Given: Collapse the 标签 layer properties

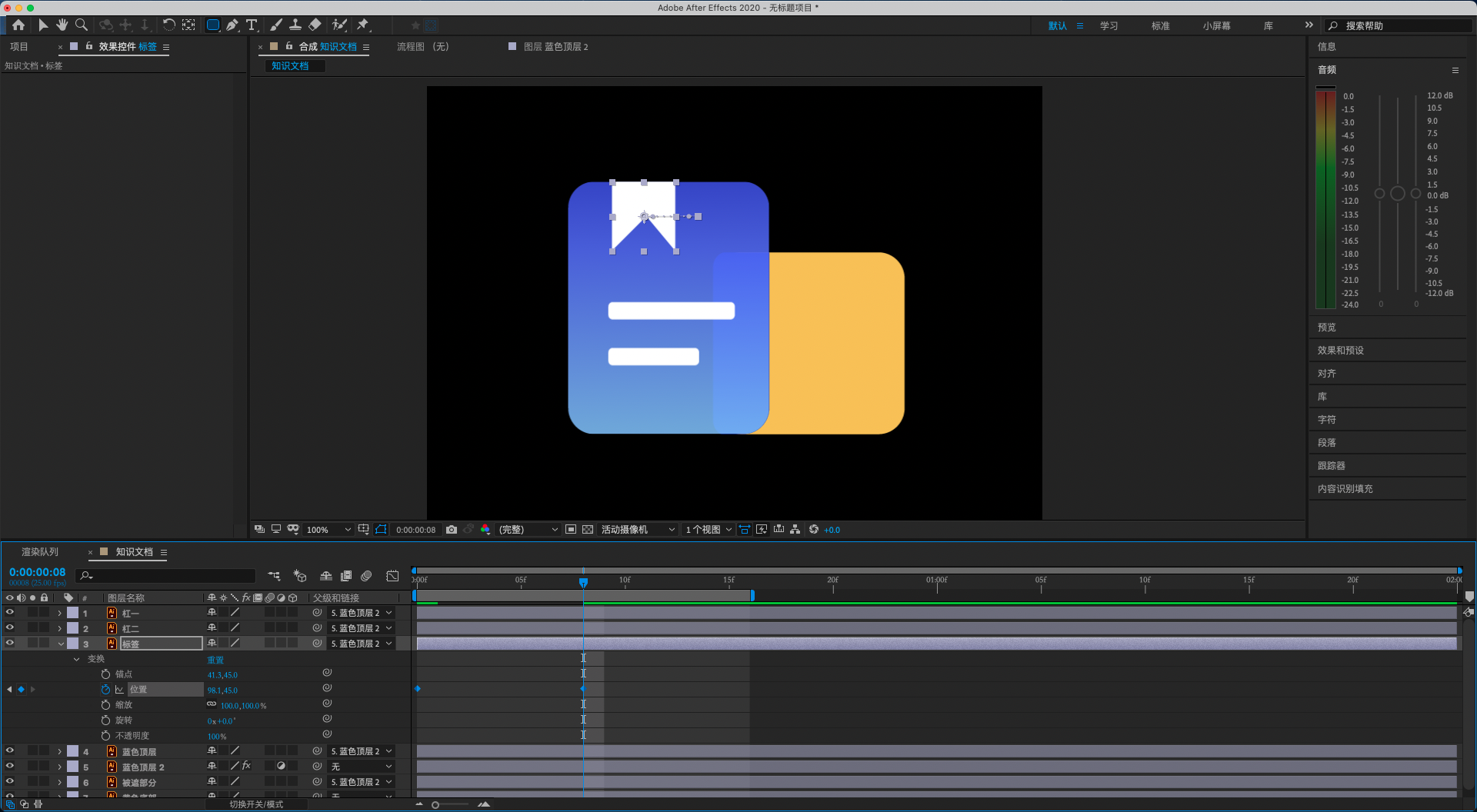Looking at the screenshot, I should [x=61, y=644].
